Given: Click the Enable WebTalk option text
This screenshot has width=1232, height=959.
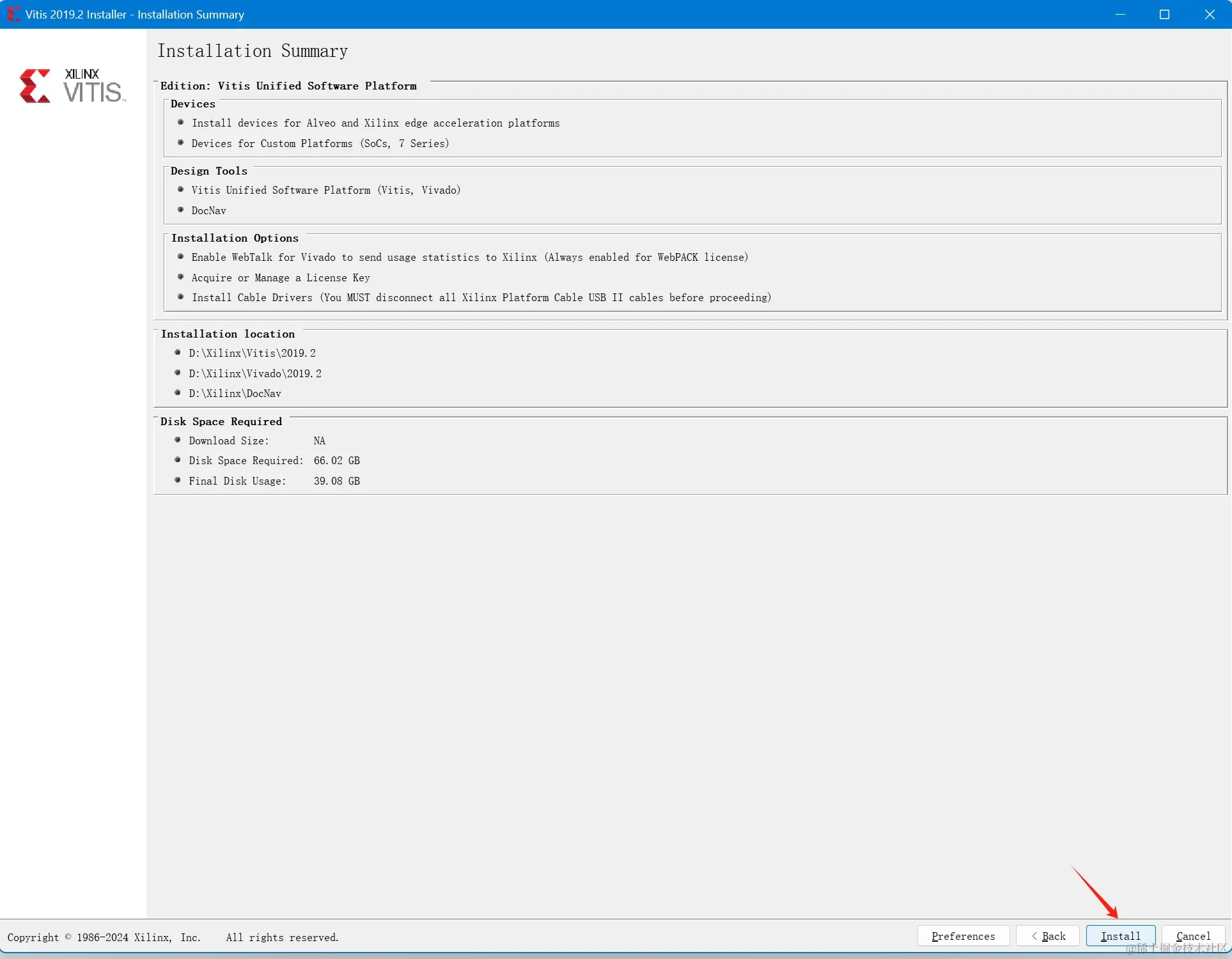Looking at the screenshot, I should pos(469,257).
